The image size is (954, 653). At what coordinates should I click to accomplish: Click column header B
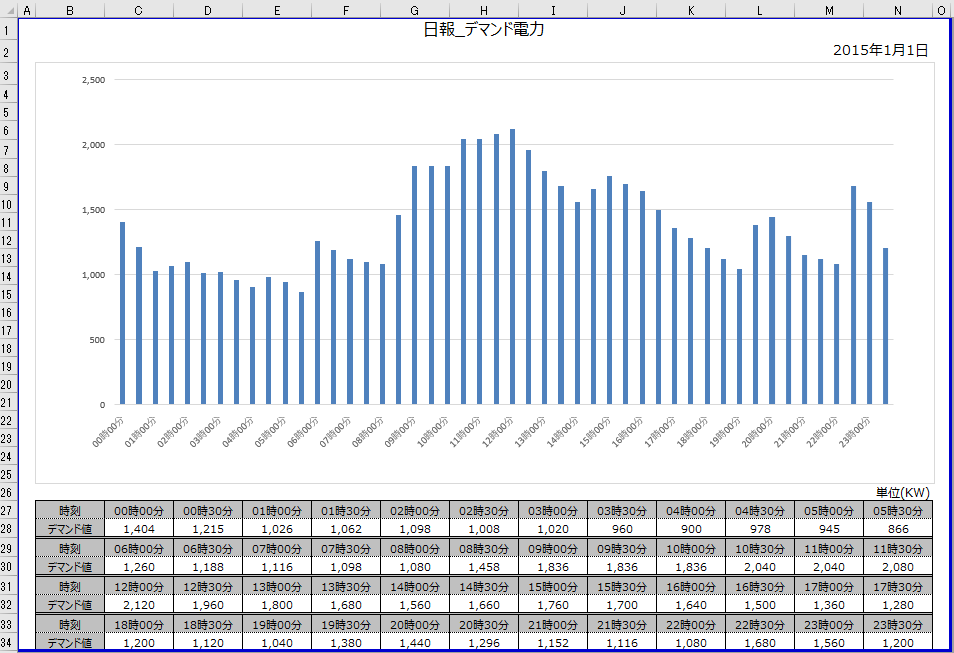(x=69, y=10)
